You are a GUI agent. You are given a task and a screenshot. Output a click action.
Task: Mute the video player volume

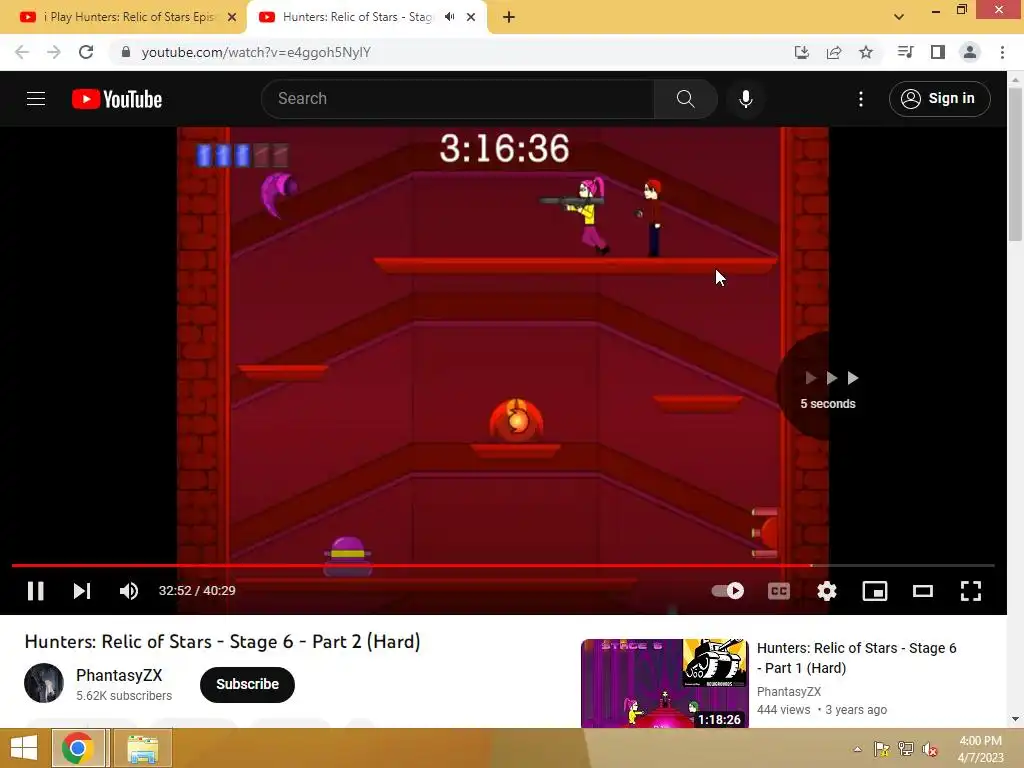pyautogui.click(x=129, y=591)
